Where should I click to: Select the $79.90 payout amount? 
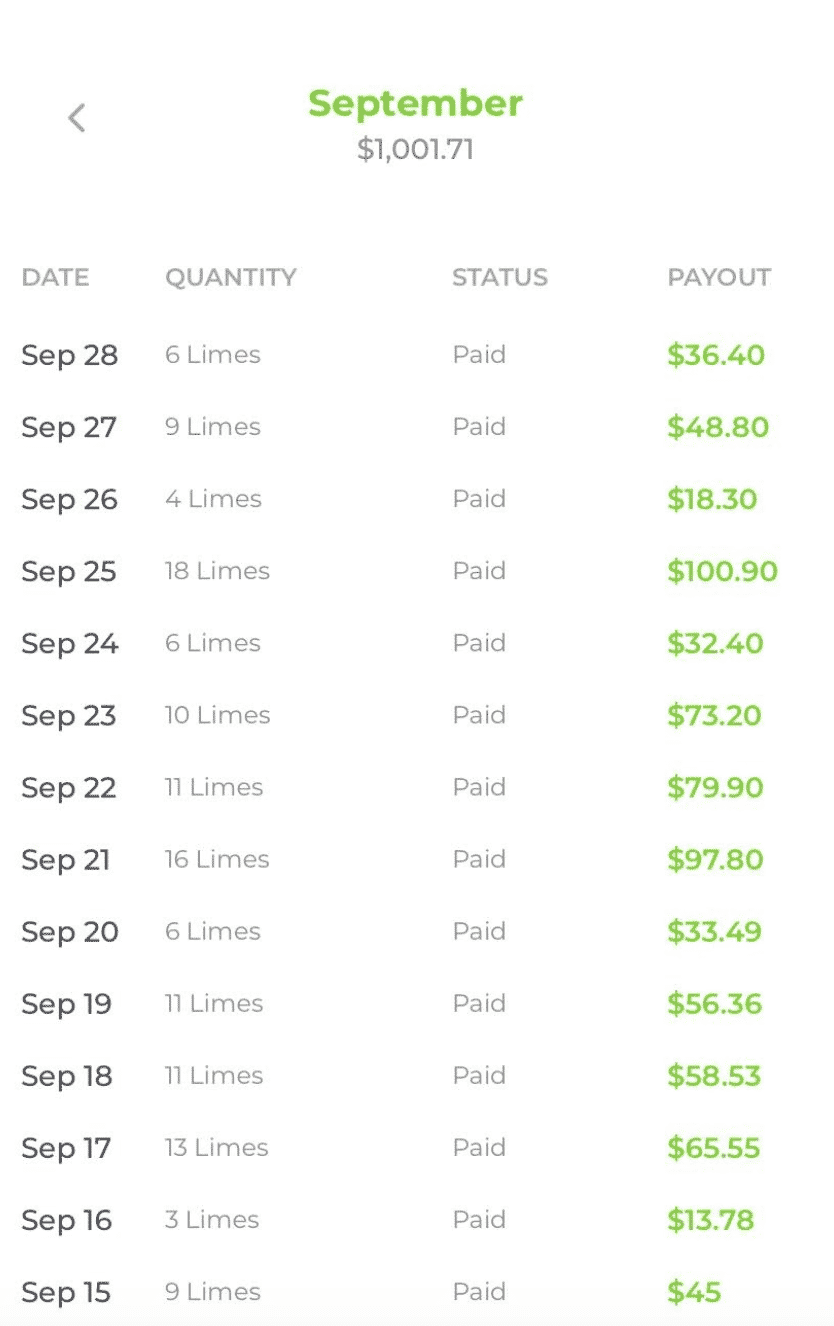point(715,787)
